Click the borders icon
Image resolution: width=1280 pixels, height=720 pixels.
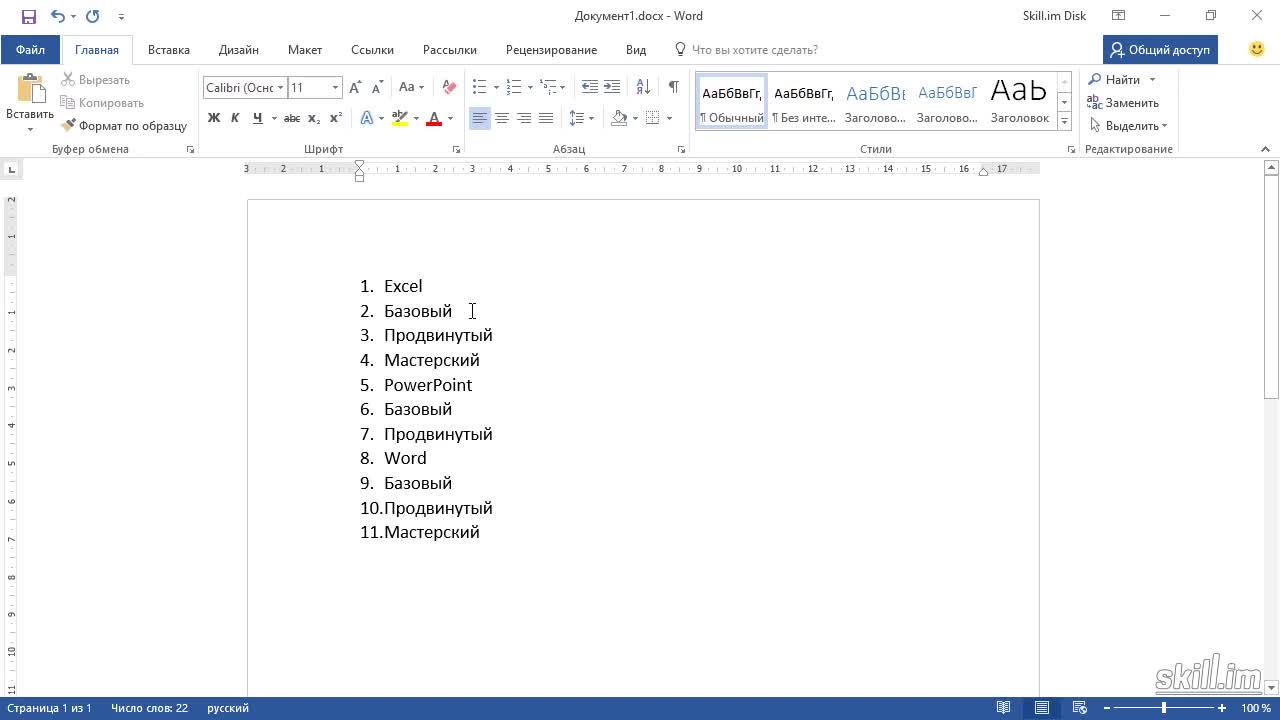[653, 118]
